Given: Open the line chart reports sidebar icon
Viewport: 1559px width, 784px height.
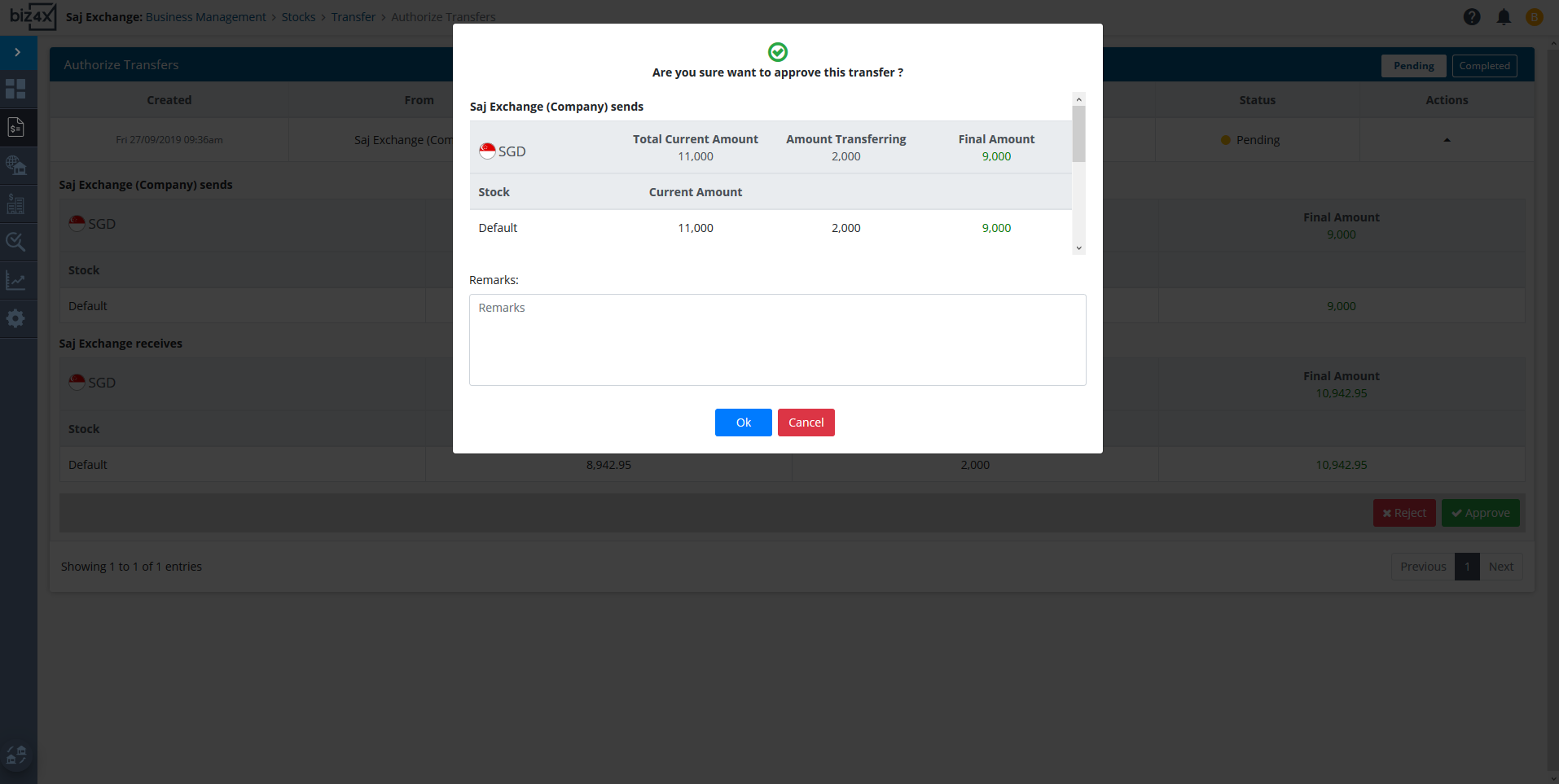Looking at the screenshot, I should [15, 280].
